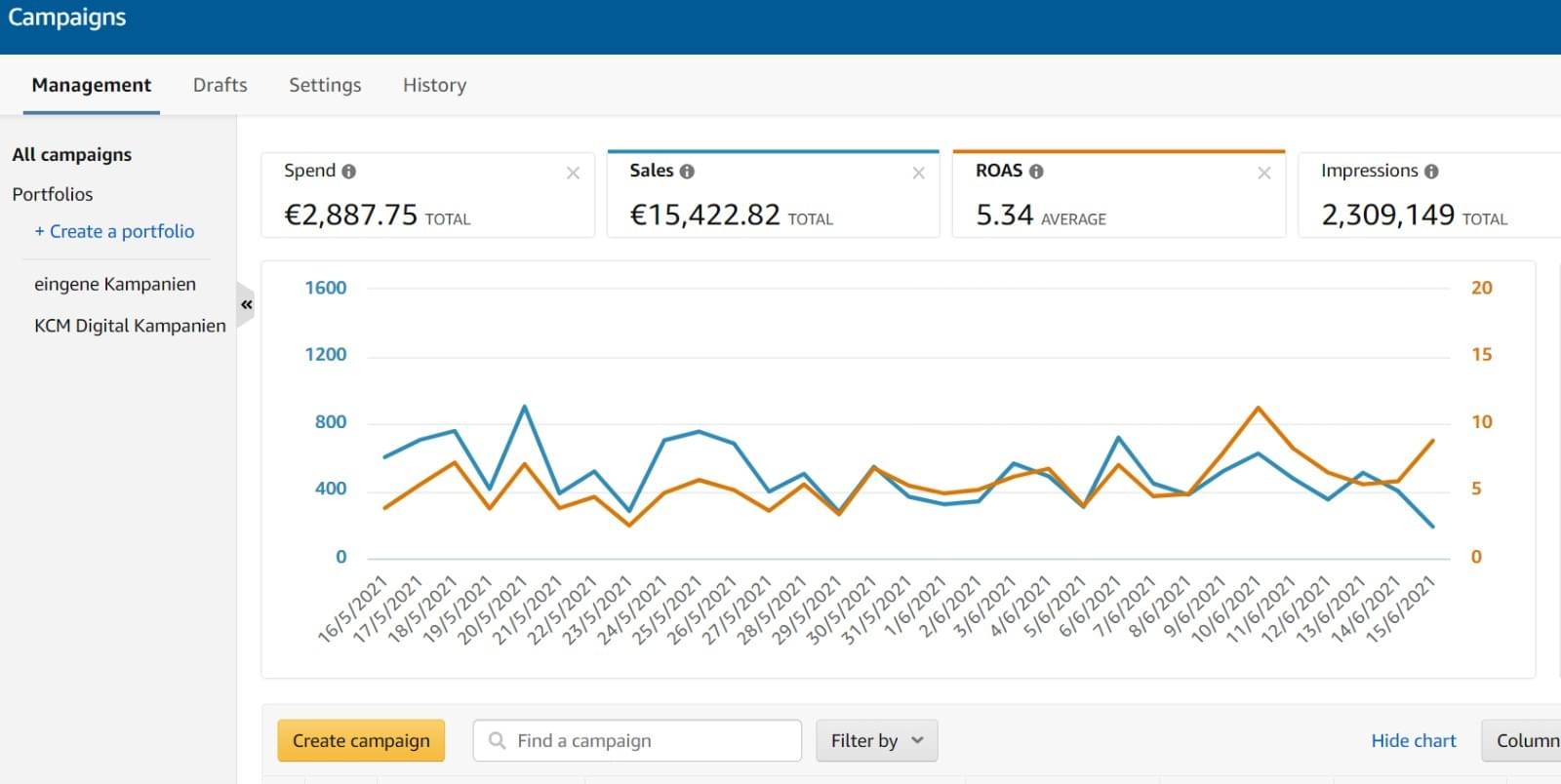This screenshot has height=784, width=1561.
Task: Switch to the Drafts tab
Action: pos(220,86)
